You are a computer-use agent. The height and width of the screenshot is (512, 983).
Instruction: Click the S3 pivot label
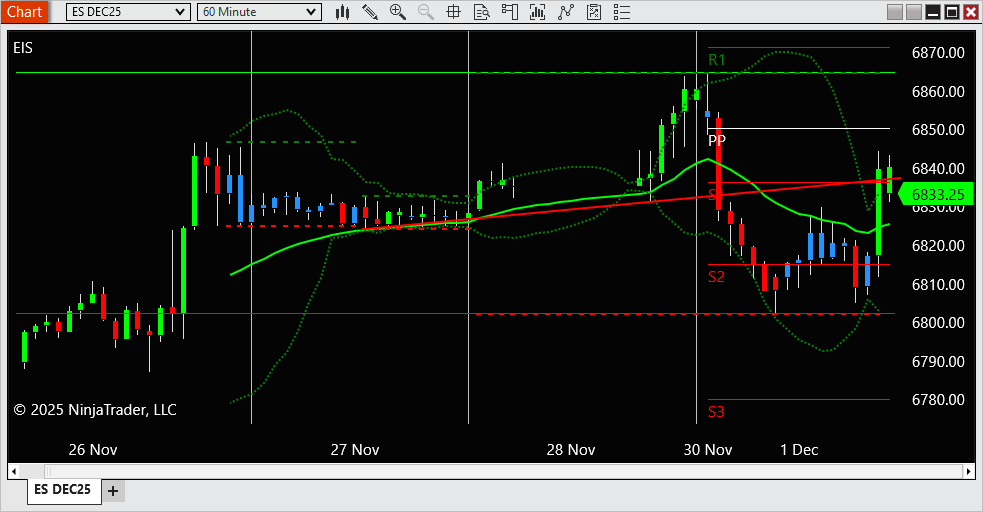pos(717,412)
